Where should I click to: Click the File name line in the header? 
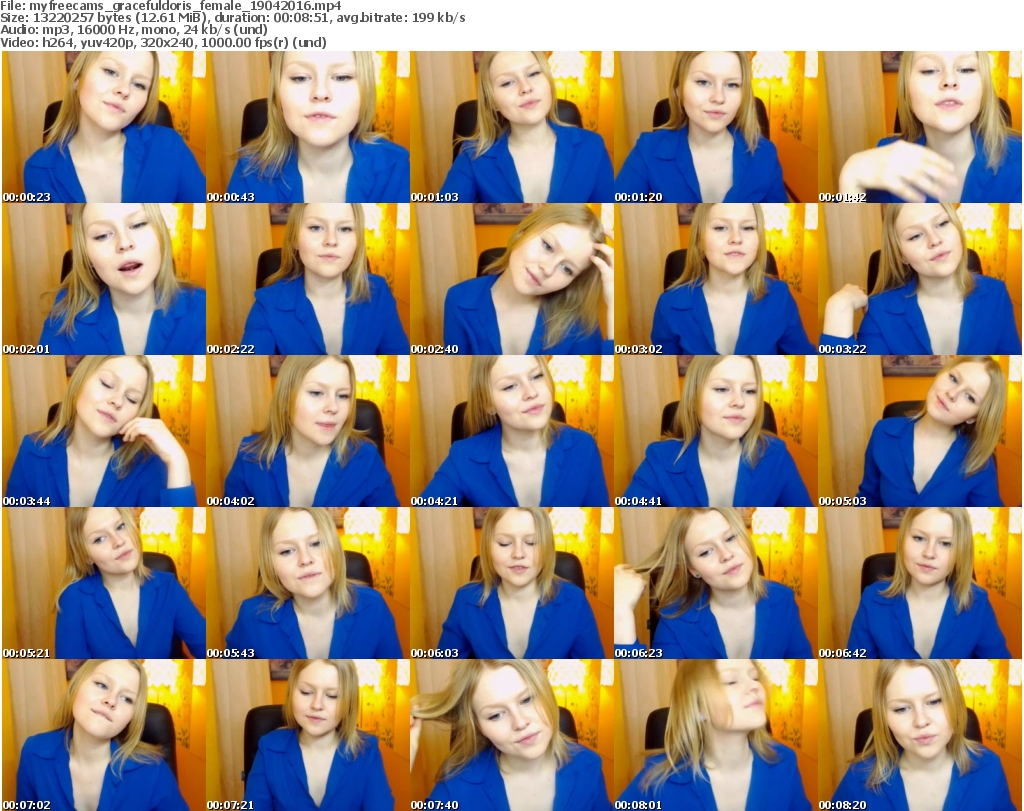(170, 6)
